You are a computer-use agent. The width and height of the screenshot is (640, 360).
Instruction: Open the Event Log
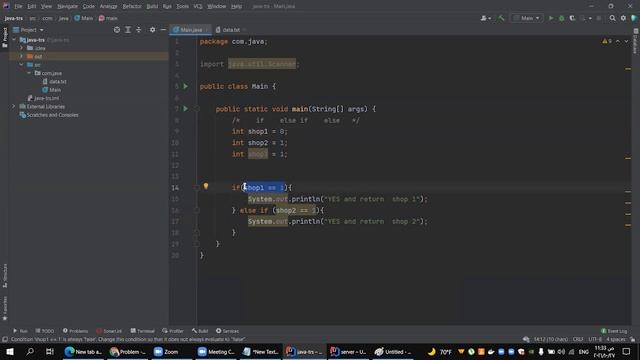pyautogui.click(x=614, y=331)
